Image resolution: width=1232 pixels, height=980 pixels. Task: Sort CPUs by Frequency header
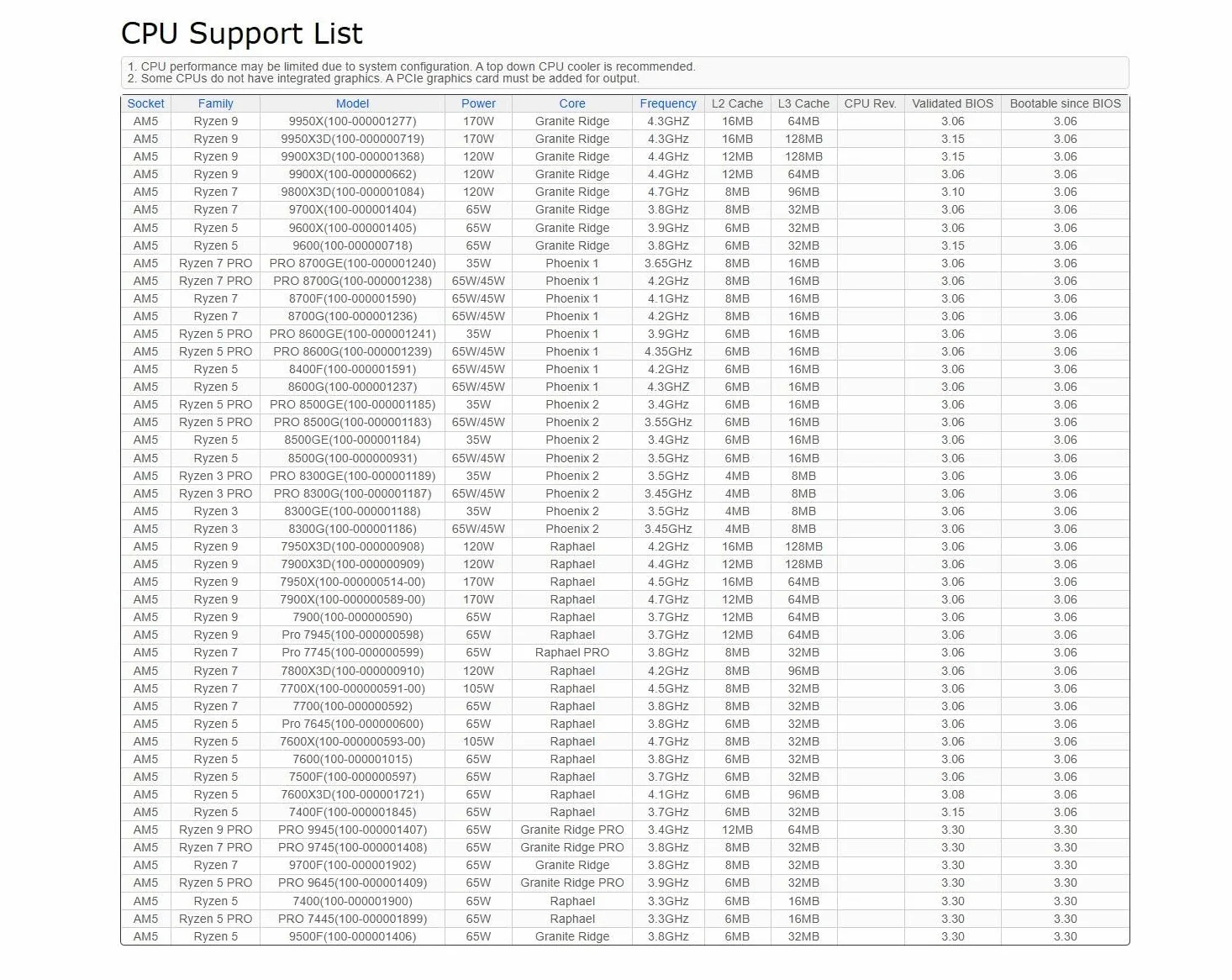668,103
